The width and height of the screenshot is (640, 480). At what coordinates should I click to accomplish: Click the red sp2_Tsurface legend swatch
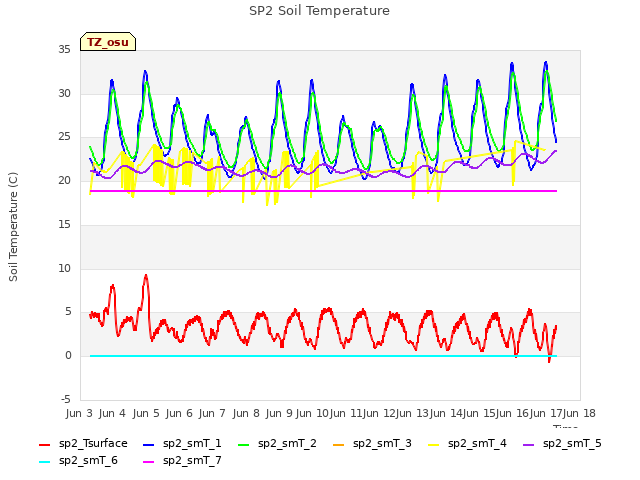pyautogui.click(x=44, y=444)
